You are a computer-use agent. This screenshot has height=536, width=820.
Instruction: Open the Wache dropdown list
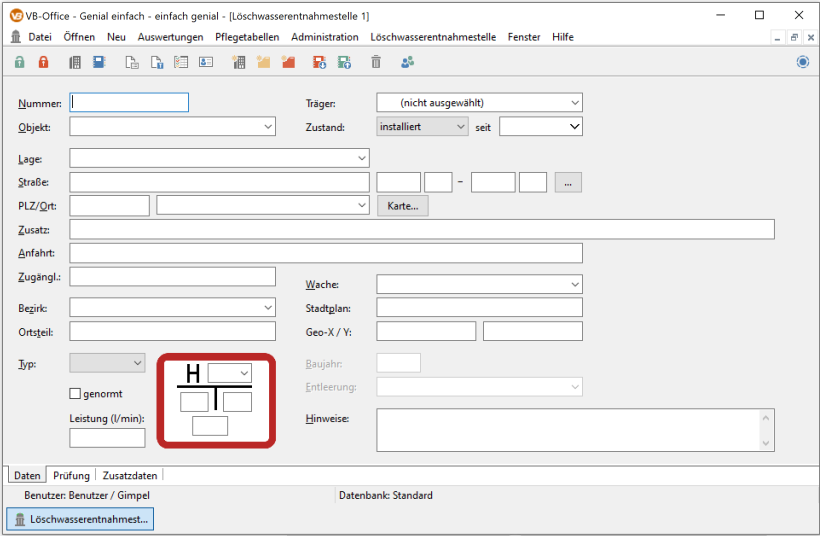pos(574,285)
